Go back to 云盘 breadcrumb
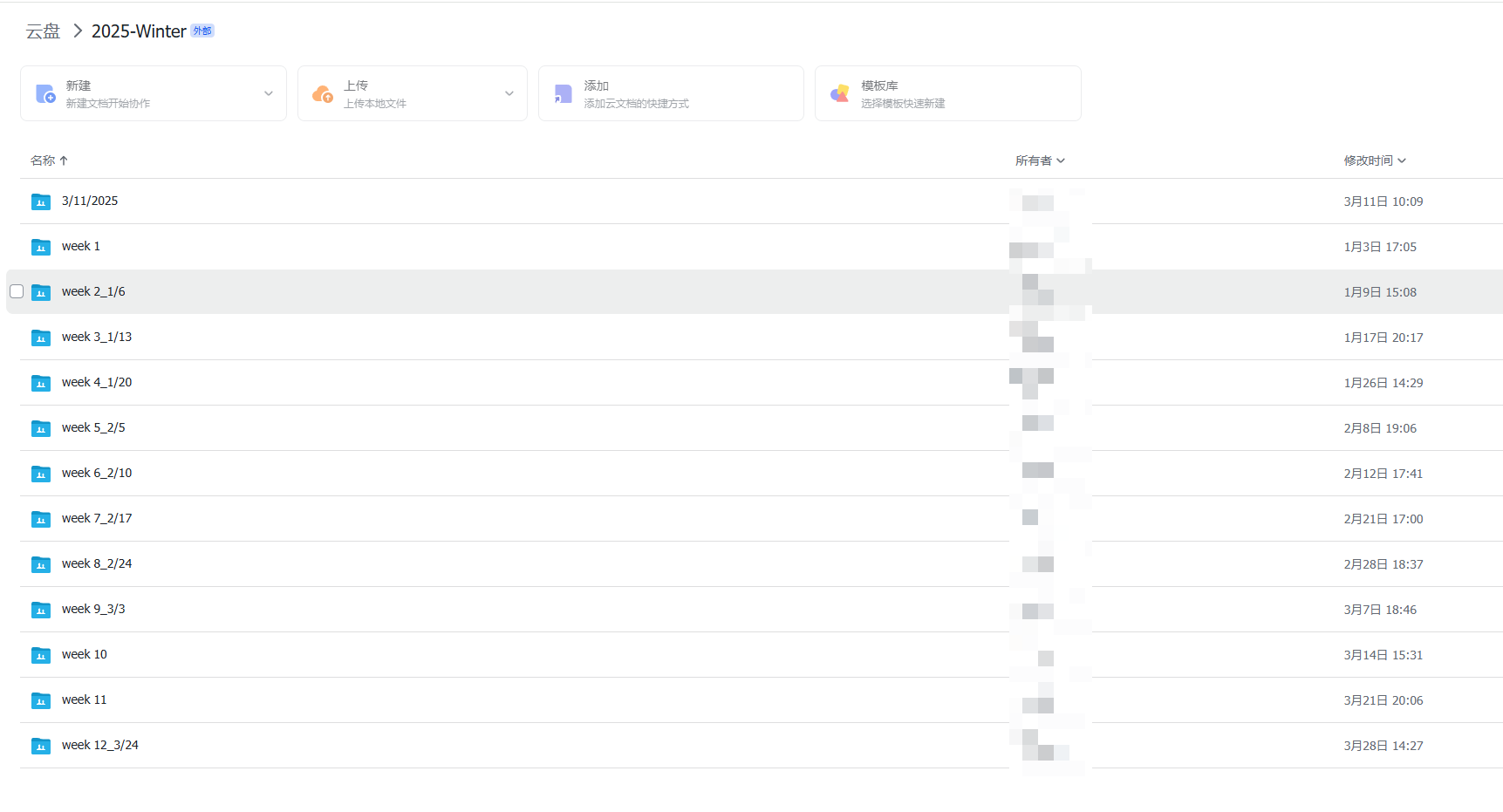This screenshot has height=812, width=1503. tap(43, 31)
